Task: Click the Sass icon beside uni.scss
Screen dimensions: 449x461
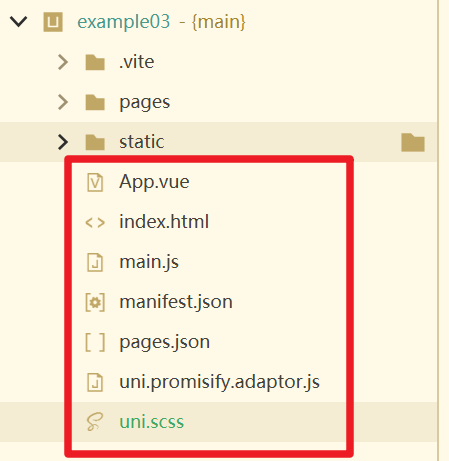Action: click(95, 422)
